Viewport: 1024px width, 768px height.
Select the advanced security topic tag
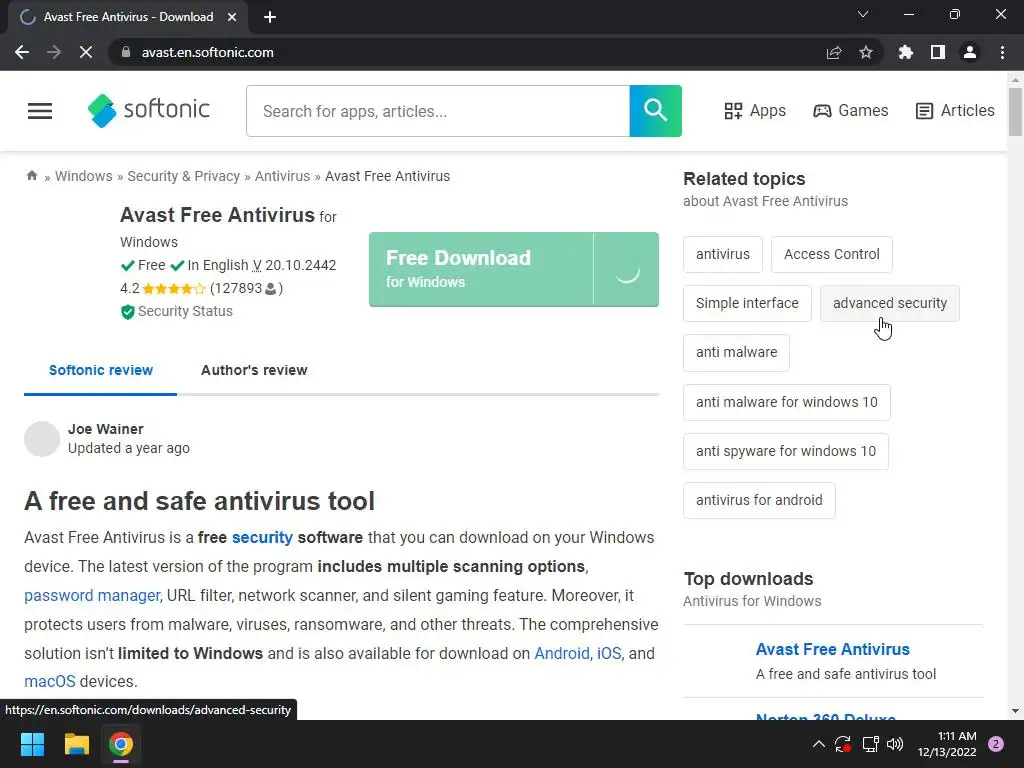pos(889,303)
